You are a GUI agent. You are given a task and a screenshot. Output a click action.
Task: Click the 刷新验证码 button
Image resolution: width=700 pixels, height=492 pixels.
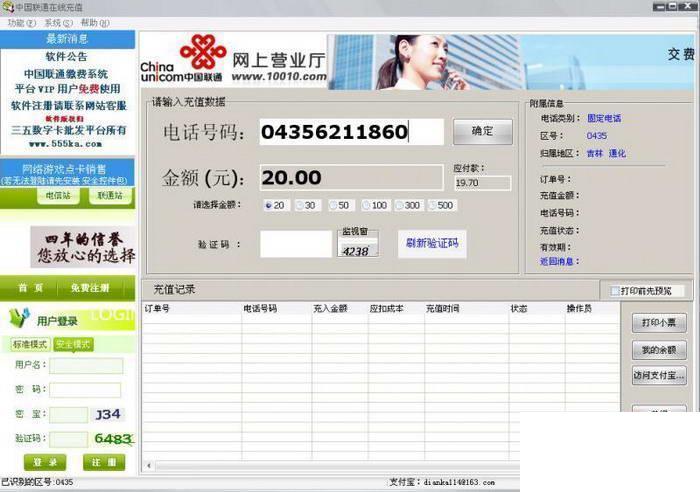[x=432, y=243]
